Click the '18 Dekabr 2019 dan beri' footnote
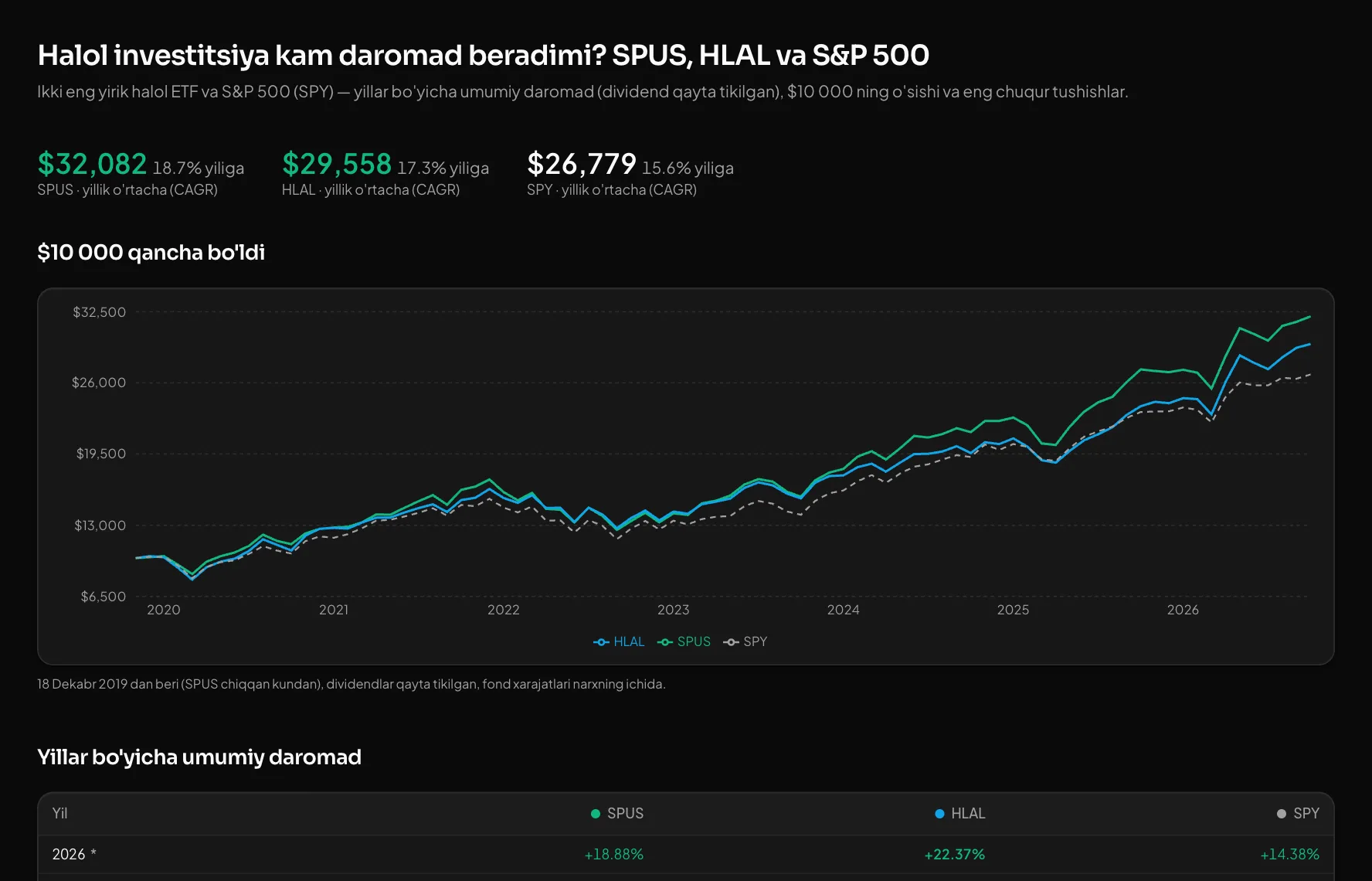Viewport: 1372px width, 881px height. pyautogui.click(x=351, y=684)
